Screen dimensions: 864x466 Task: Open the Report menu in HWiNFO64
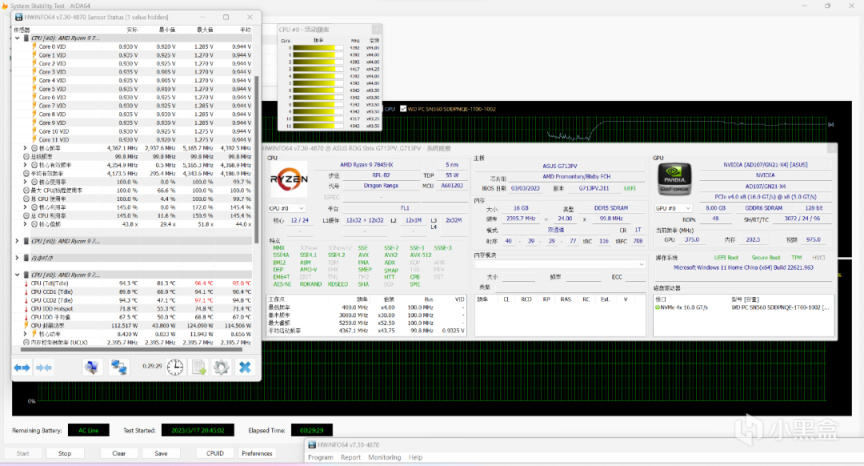pos(350,457)
